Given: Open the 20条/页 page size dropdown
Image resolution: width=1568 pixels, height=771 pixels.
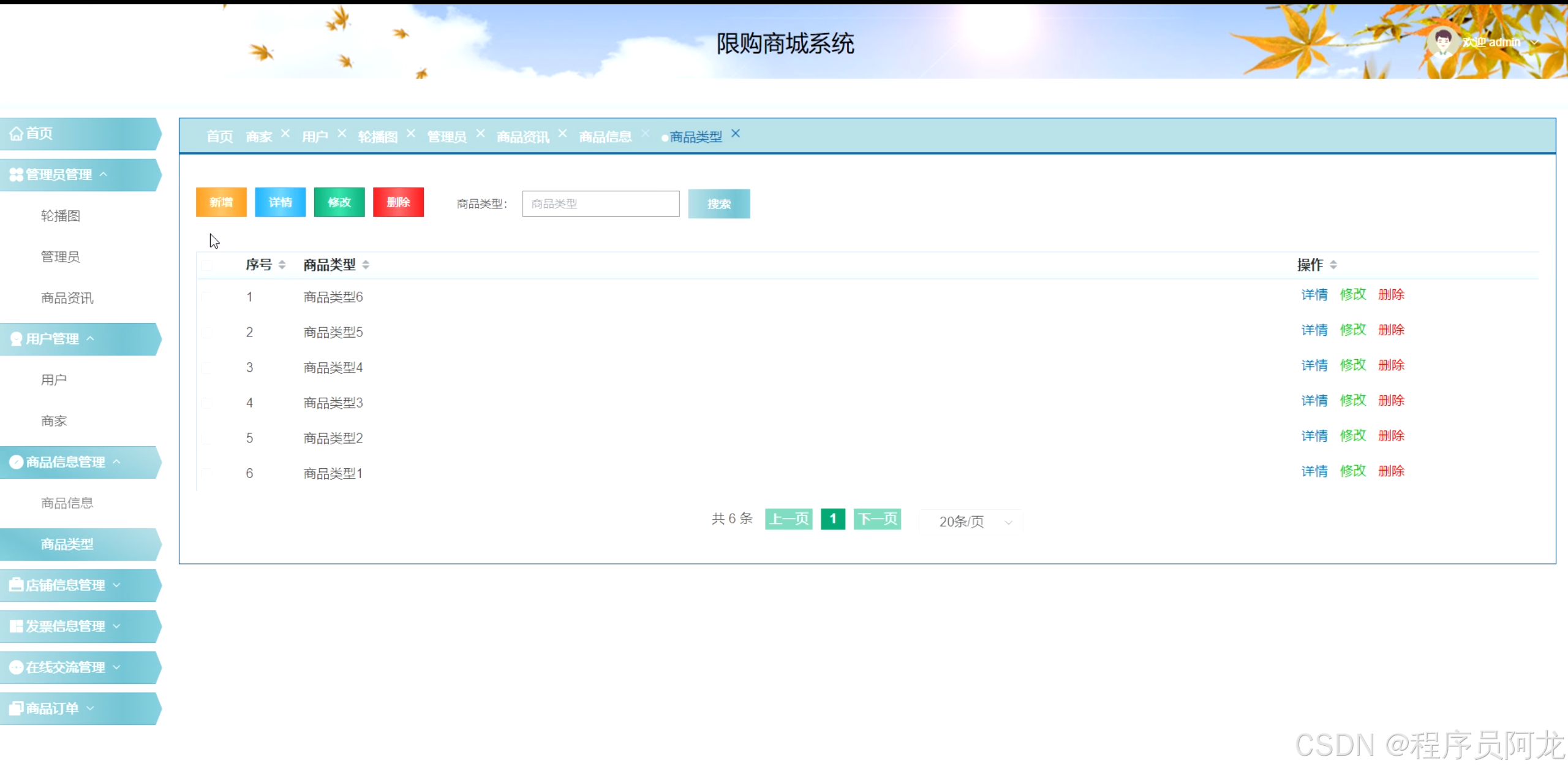Looking at the screenshot, I should click(x=971, y=522).
